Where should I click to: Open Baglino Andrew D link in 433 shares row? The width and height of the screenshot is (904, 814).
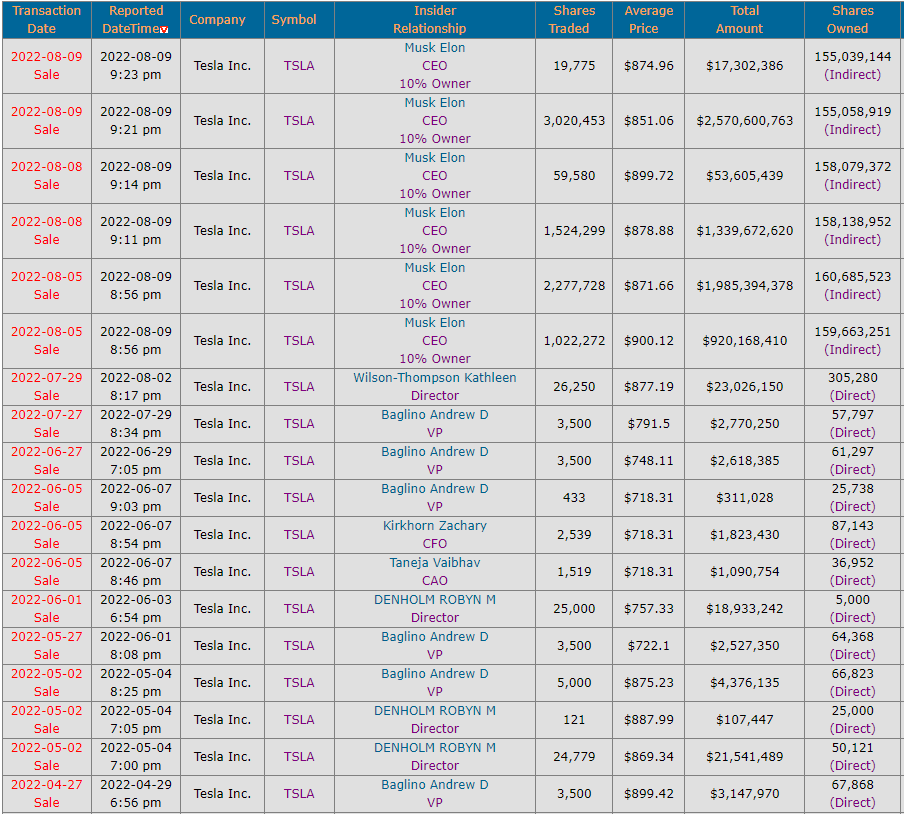point(435,488)
